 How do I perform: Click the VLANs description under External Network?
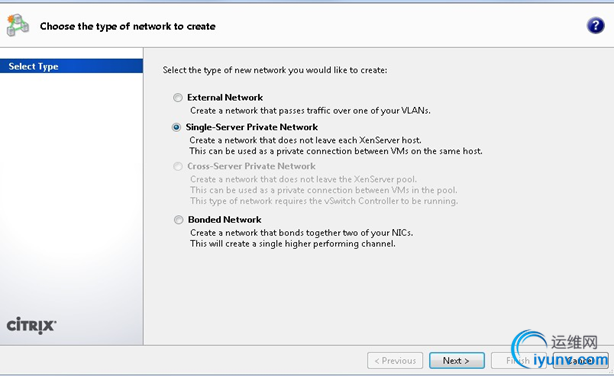310,111
